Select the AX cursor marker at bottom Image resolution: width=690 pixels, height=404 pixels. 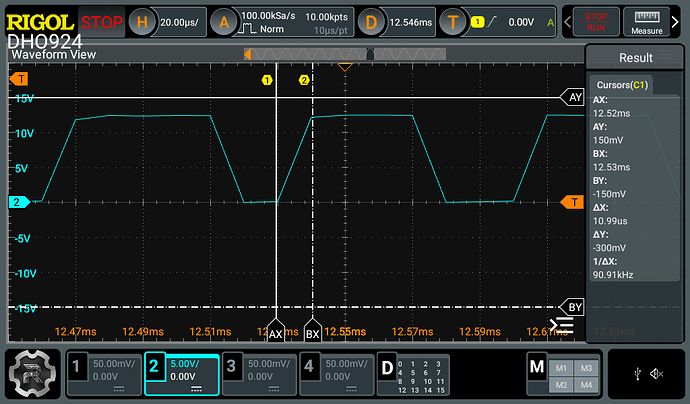pos(276,333)
